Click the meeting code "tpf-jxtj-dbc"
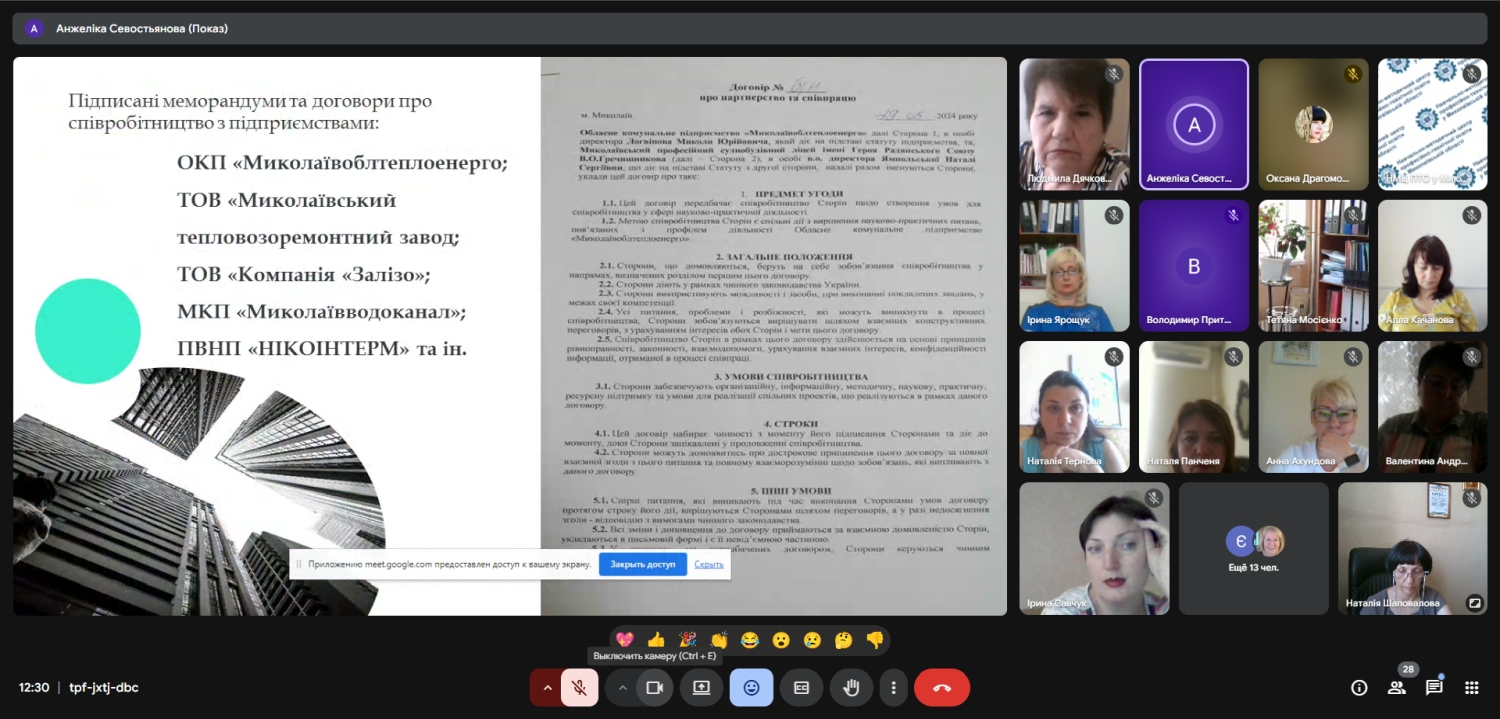Screen dimensions: 1500x719 coord(104,688)
